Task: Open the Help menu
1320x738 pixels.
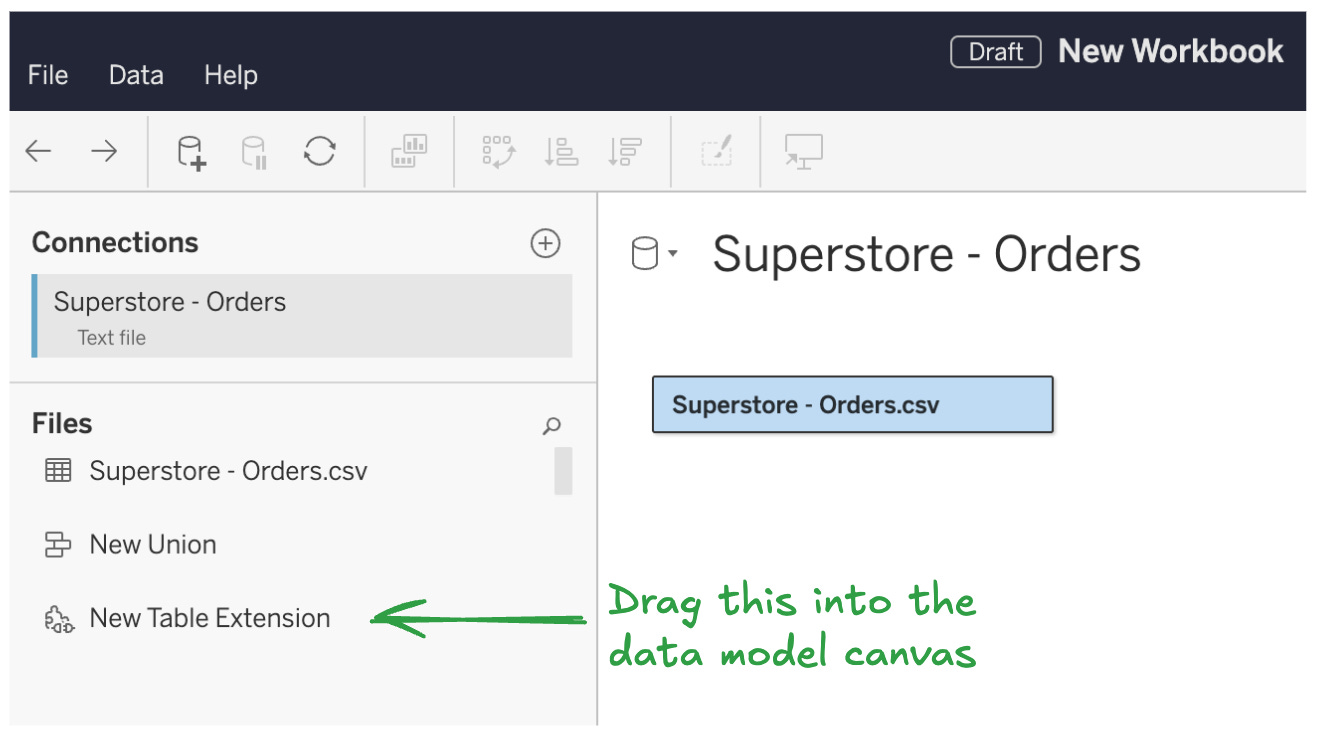Action: coord(231,75)
